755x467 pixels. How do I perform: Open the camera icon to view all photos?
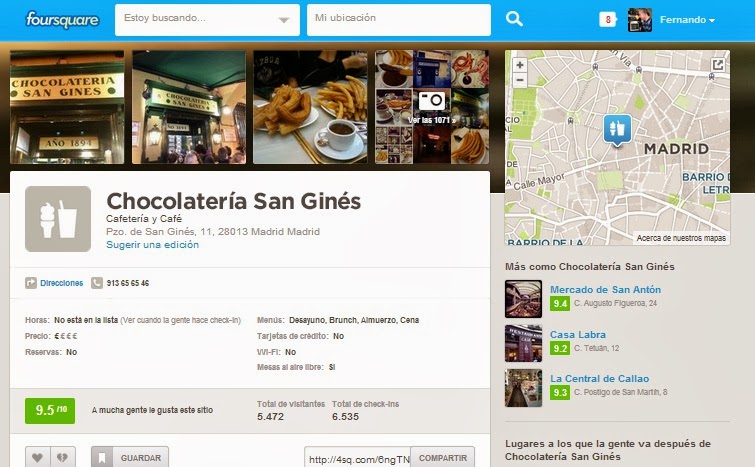pos(431,101)
